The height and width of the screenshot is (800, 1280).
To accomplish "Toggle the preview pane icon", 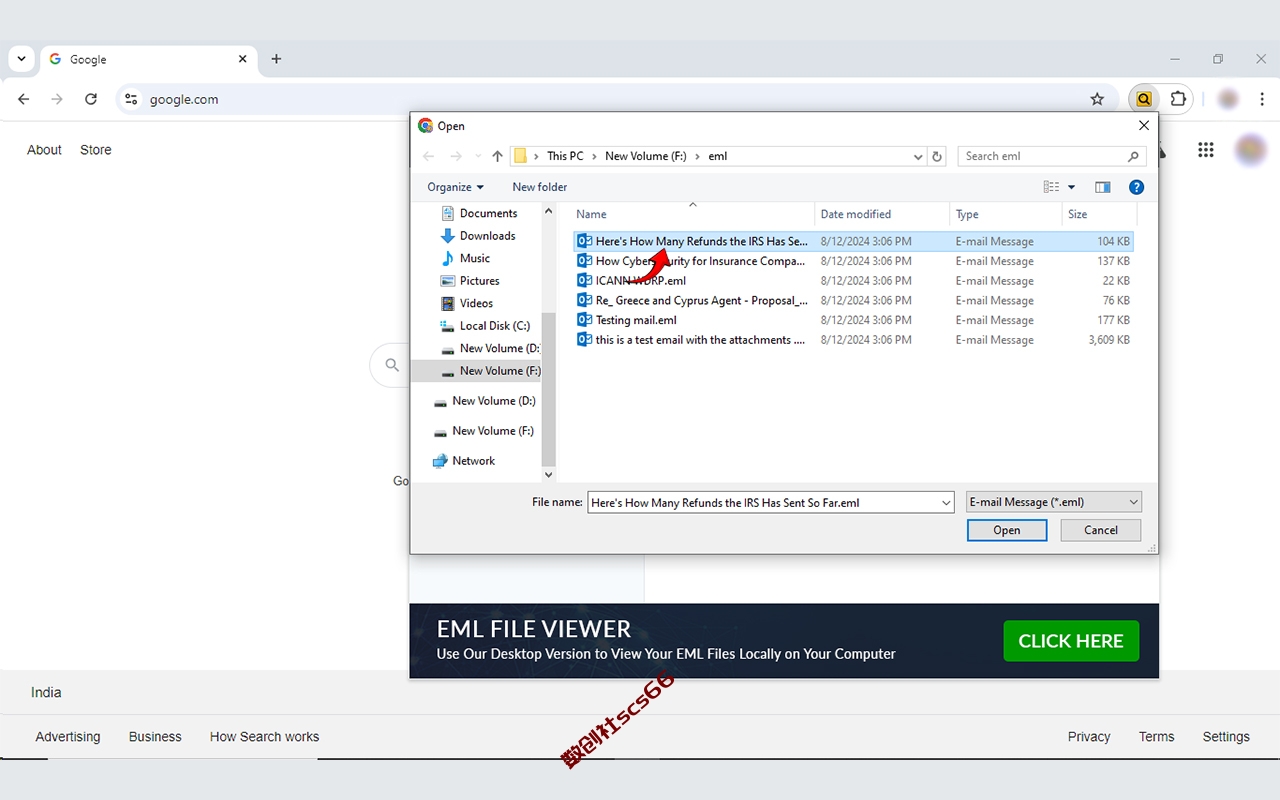I will pos(1103,187).
